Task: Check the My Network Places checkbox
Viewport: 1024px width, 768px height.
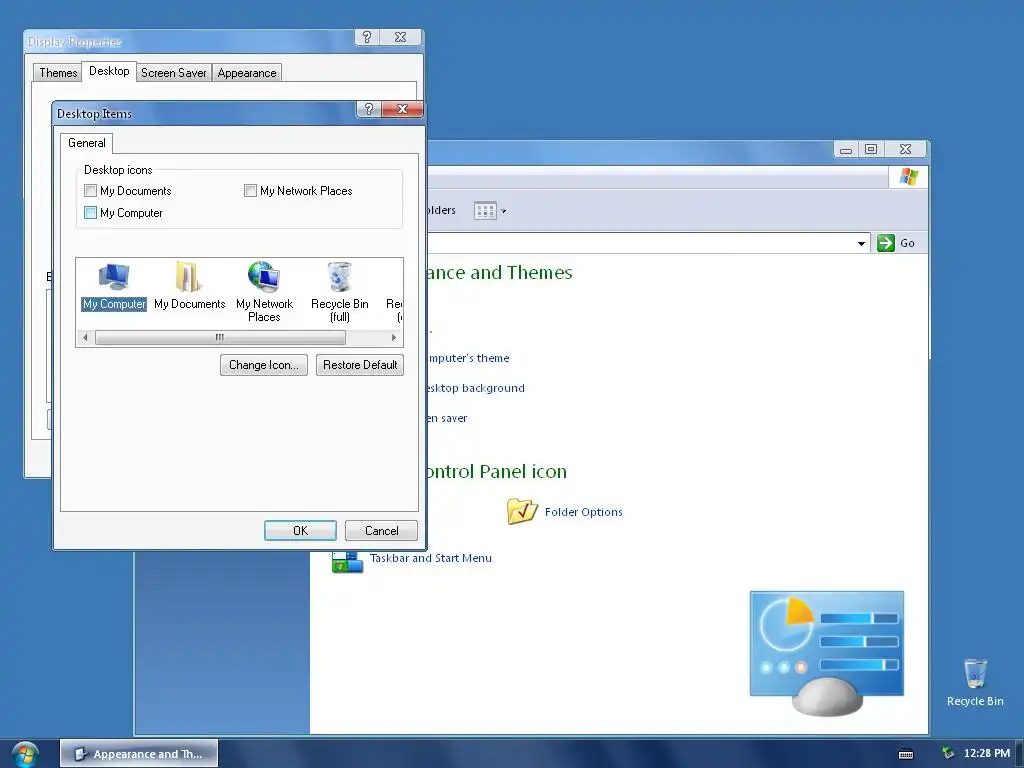Action: (x=250, y=191)
